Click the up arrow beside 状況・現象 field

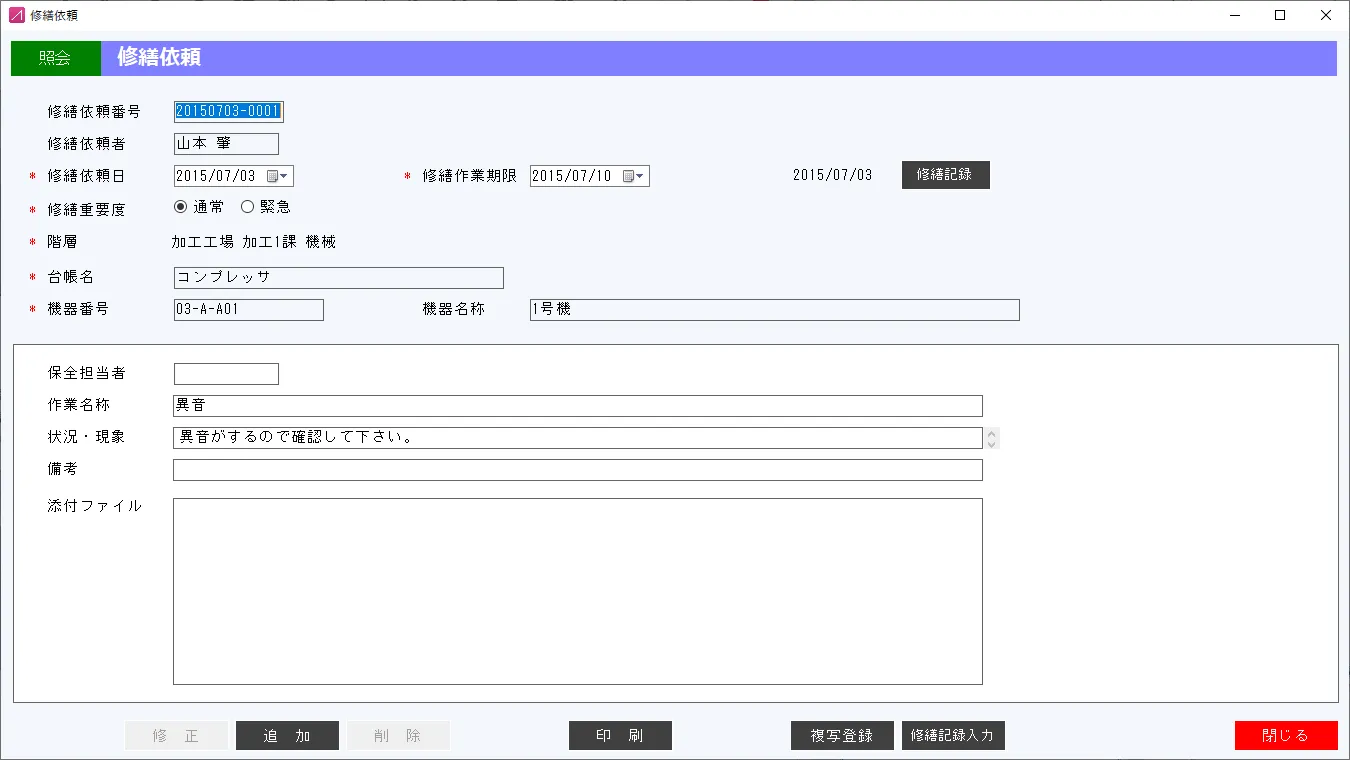pyautogui.click(x=990, y=432)
